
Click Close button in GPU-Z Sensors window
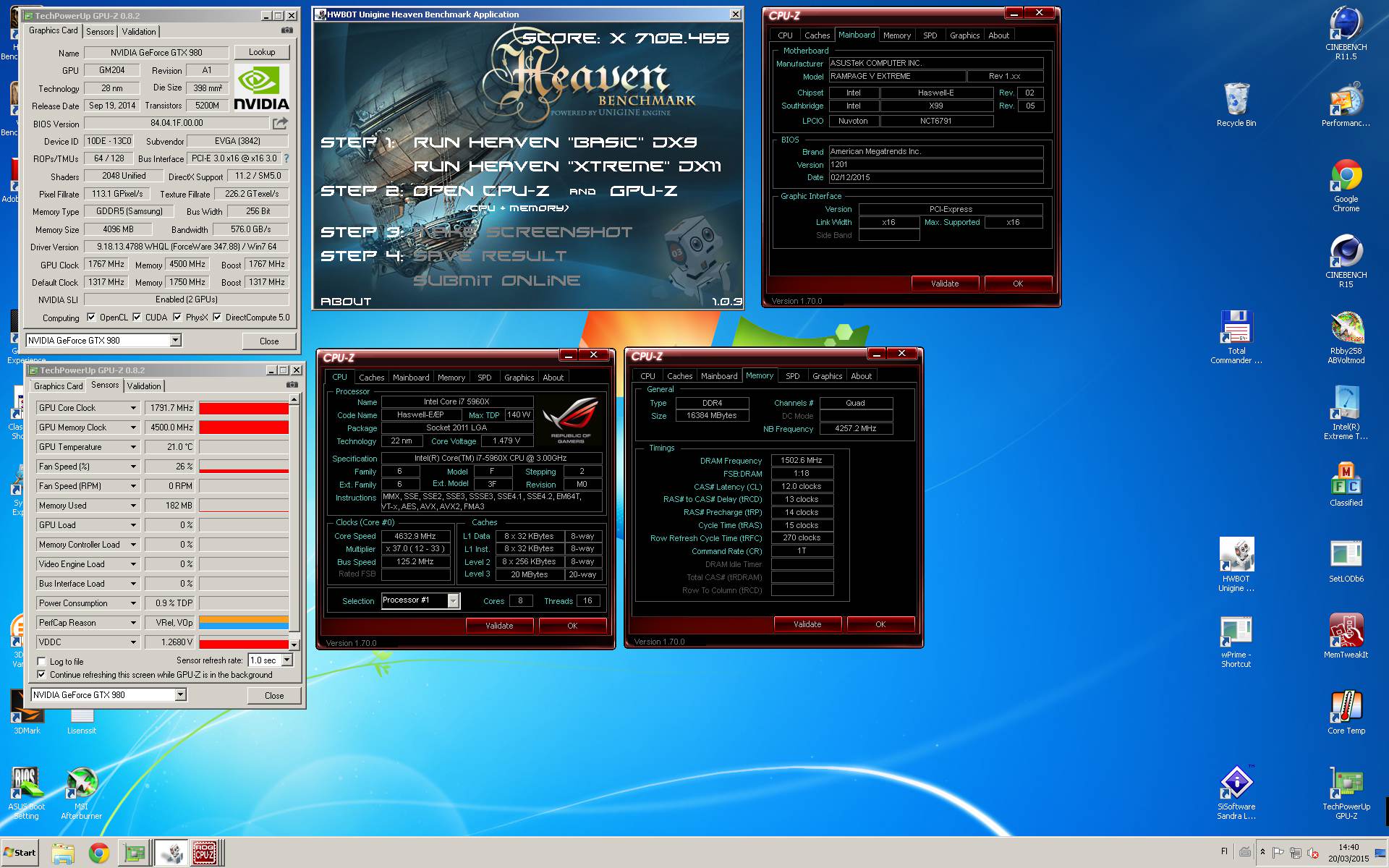click(x=274, y=695)
